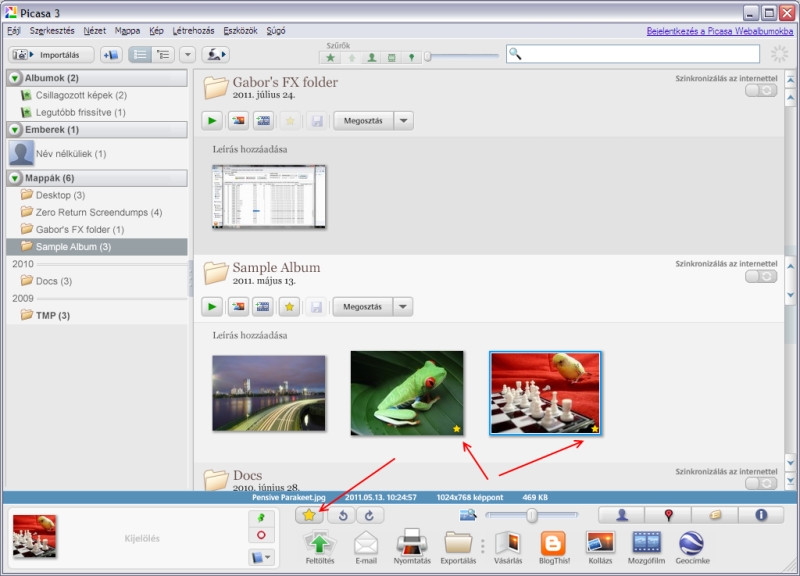
Task: Open the add-to-album dropdown in selection tray
Action: click(x=261, y=557)
